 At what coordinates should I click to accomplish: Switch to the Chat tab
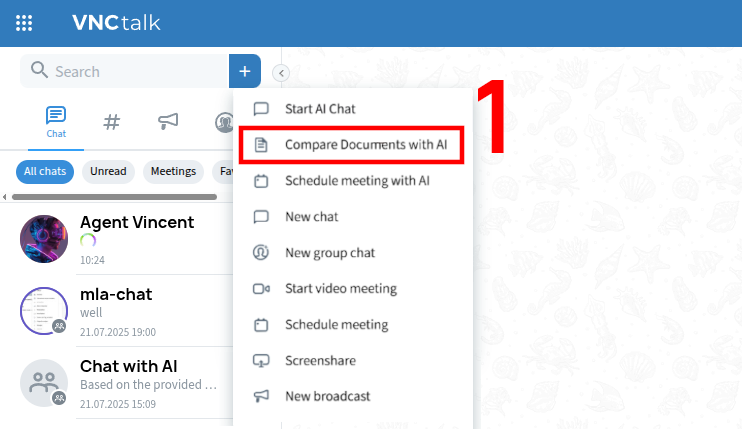click(x=56, y=122)
